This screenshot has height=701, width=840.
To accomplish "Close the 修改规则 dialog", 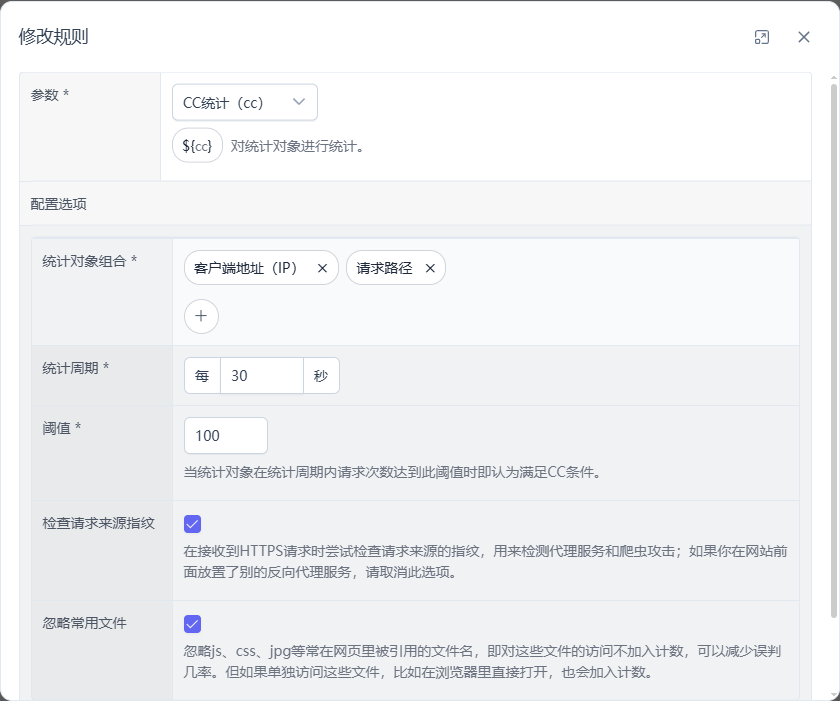I will [804, 37].
